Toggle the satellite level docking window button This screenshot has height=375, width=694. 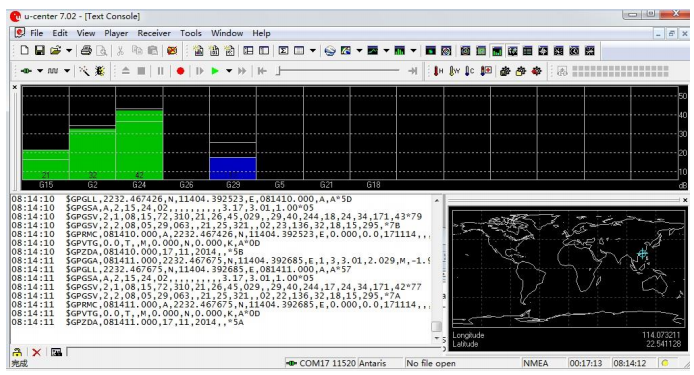click(497, 51)
